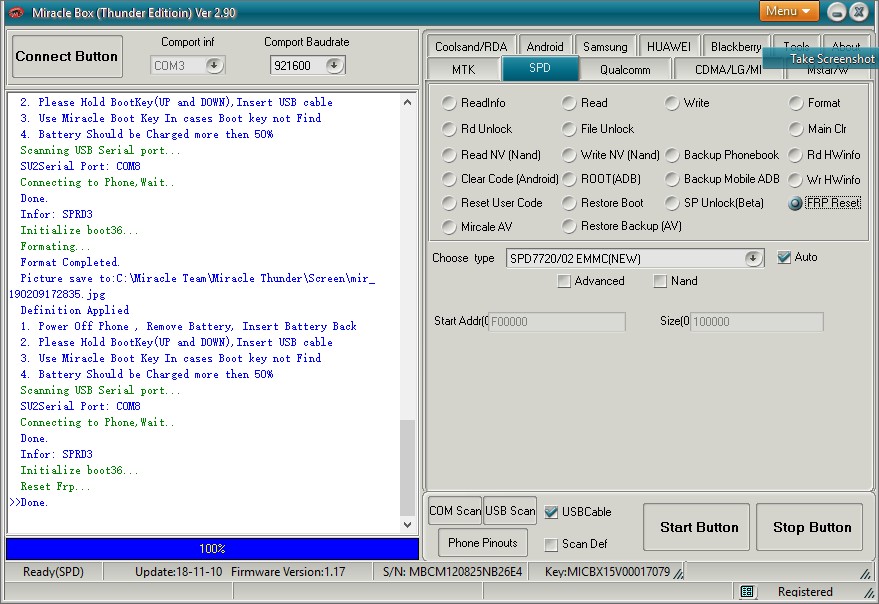This screenshot has width=879, height=604.
Task: Click the 'Reset Frp...' log line
Action: point(55,486)
